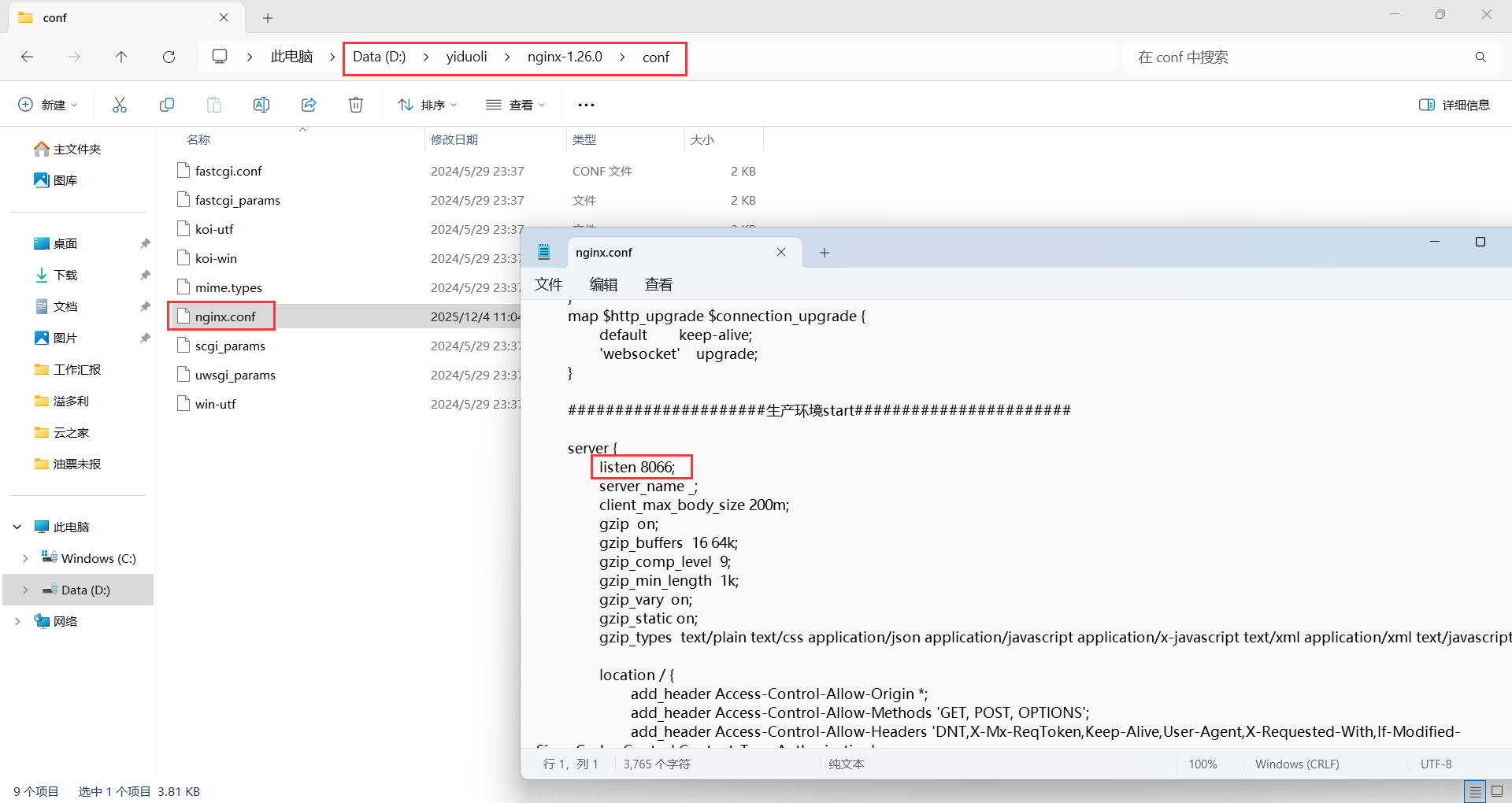The image size is (1512, 803).
Task: Close the conf Explorer tab
Action: pyautogui.click(x=224, y=17)
